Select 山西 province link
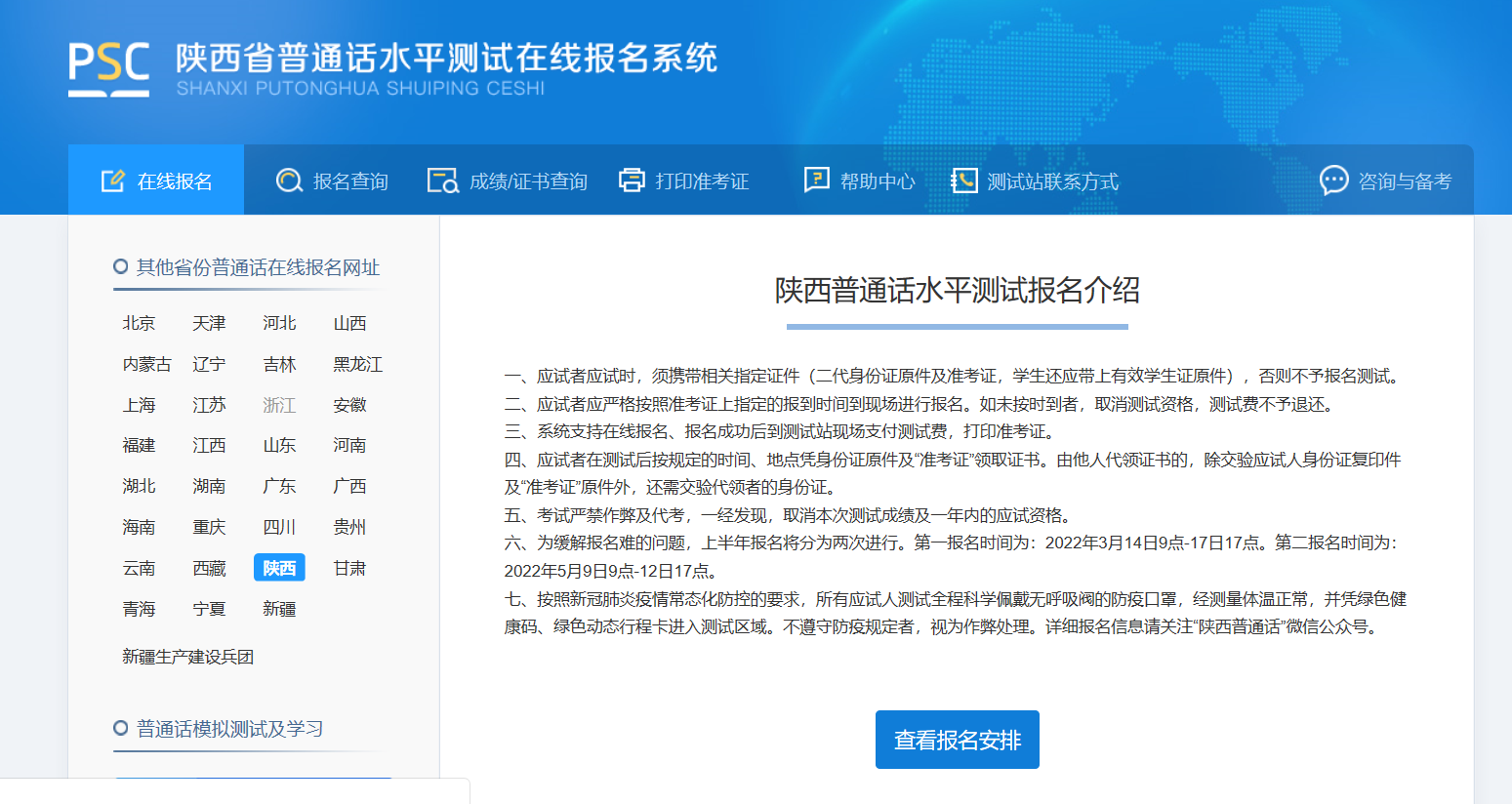The height and width of the screenshot is (804, 1512). point(349,323)
